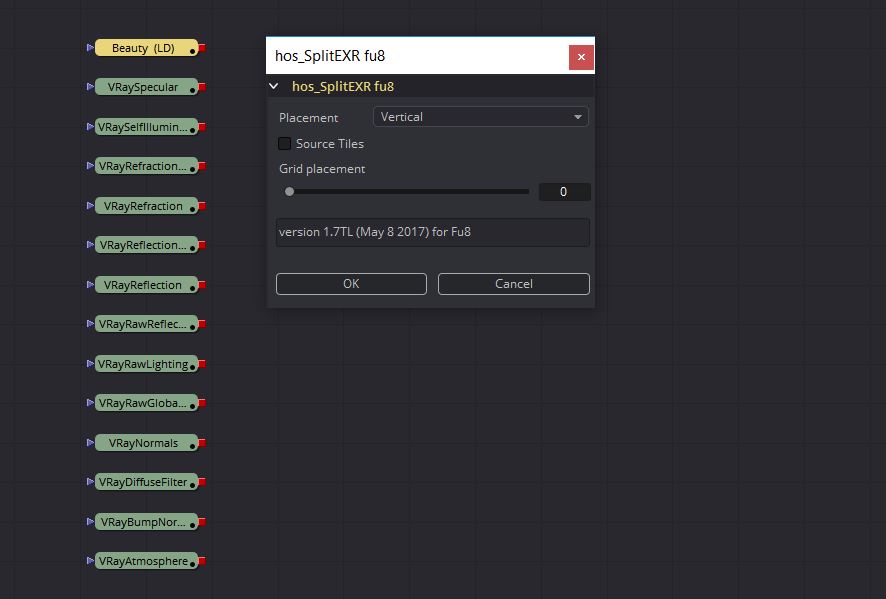
Task: Click blue input arrow of VRaySpecular node
Action: tap(90, 86)
